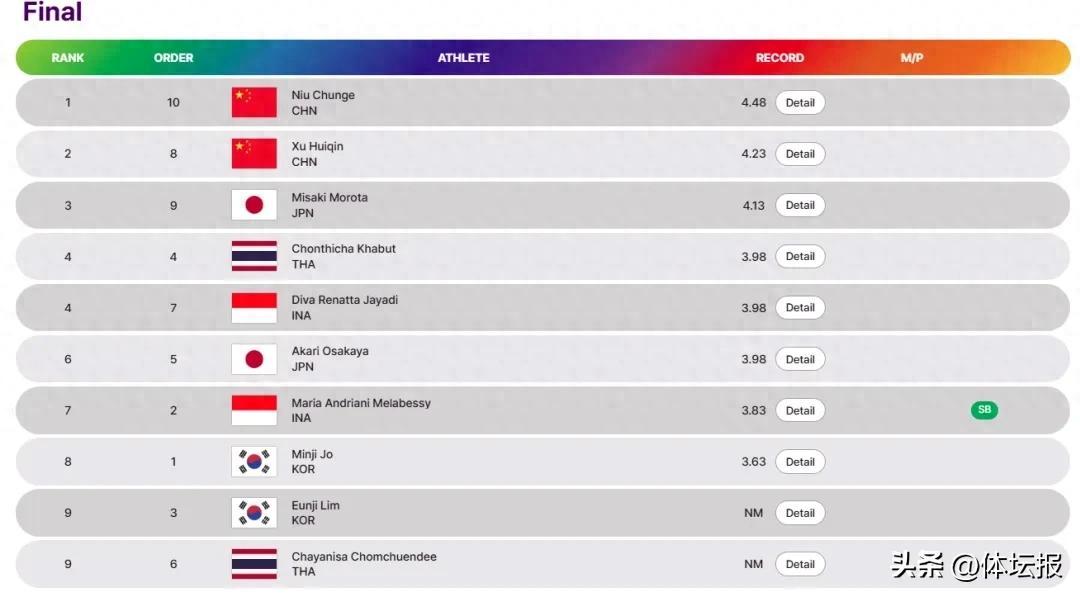Click Korea flag beside Minji Jo
Viewport: 1080px width, 597px height.
[x=254, y=462]
